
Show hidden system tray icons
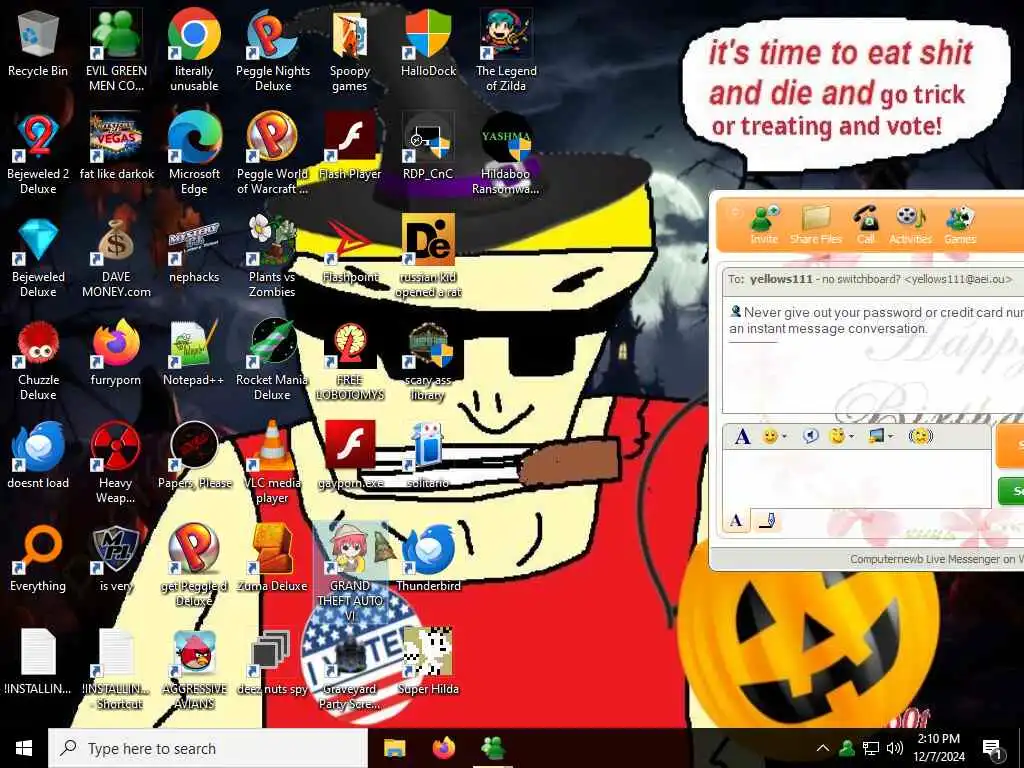point(823,748)
